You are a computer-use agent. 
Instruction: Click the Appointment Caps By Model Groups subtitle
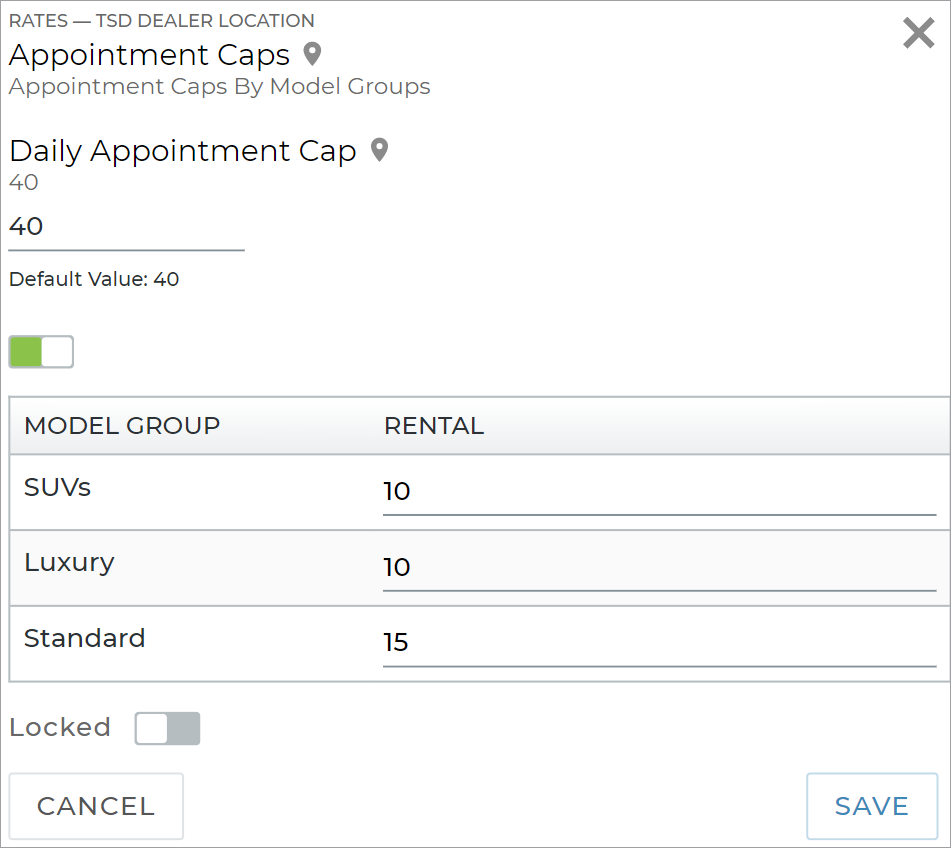pos(219,87)
